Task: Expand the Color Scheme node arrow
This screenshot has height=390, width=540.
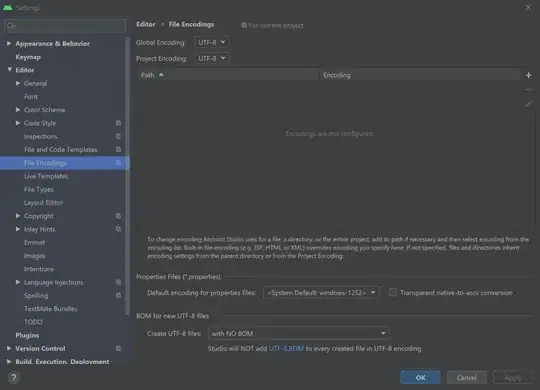Action: pos(18,110)
